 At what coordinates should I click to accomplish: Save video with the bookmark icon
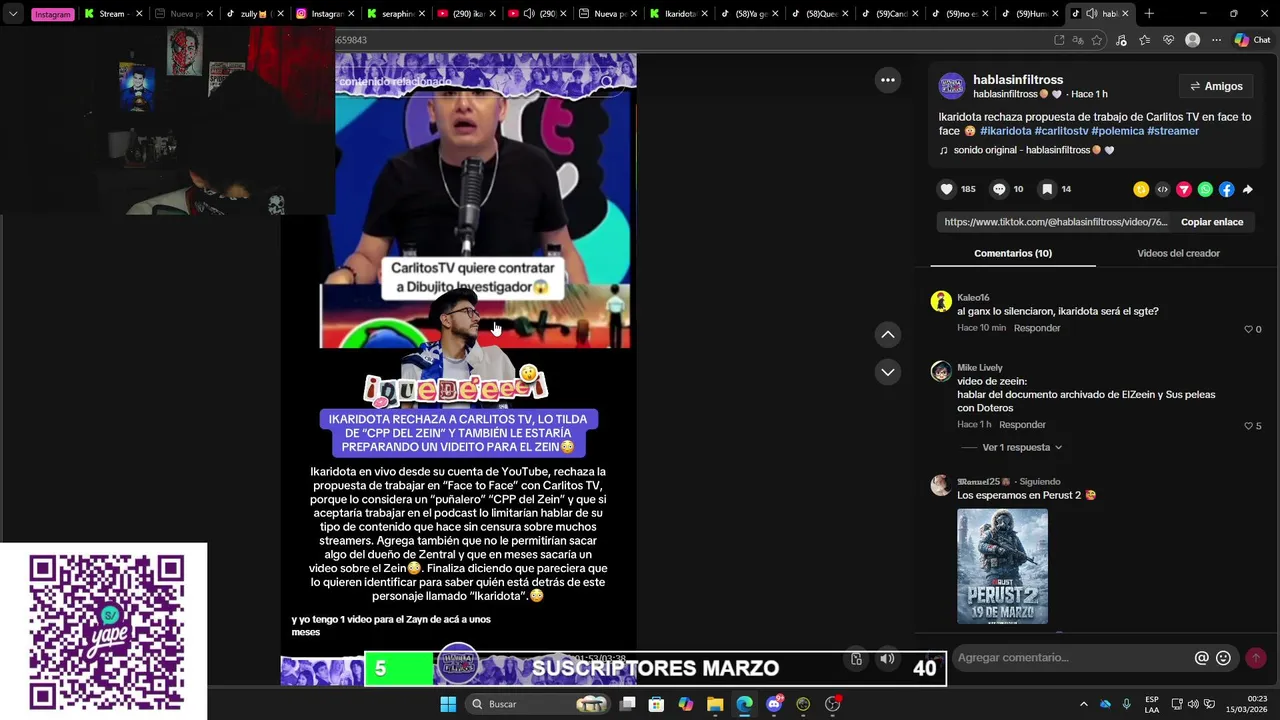click(1046, 189)
